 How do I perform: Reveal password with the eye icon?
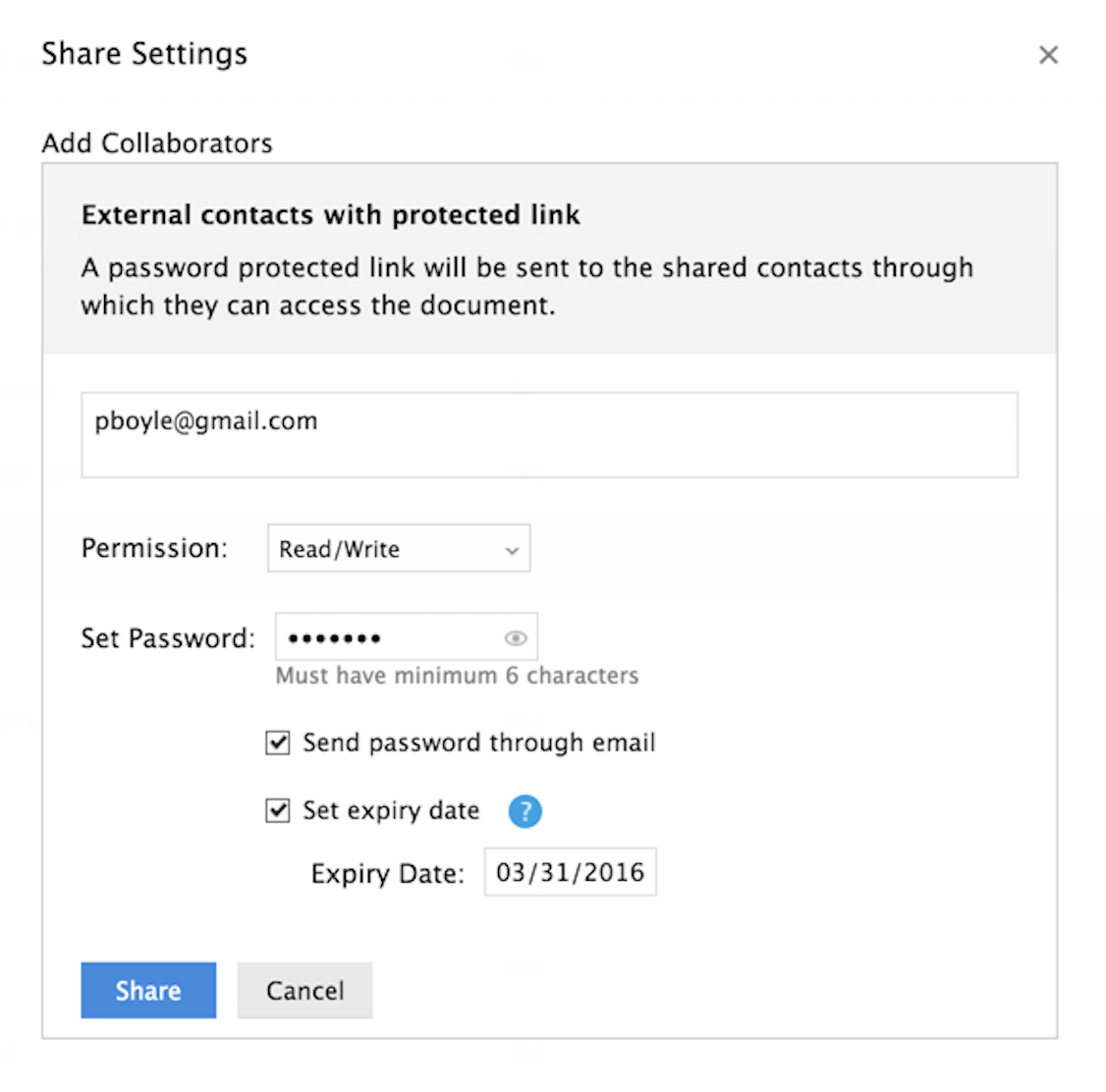click(515, 638)
